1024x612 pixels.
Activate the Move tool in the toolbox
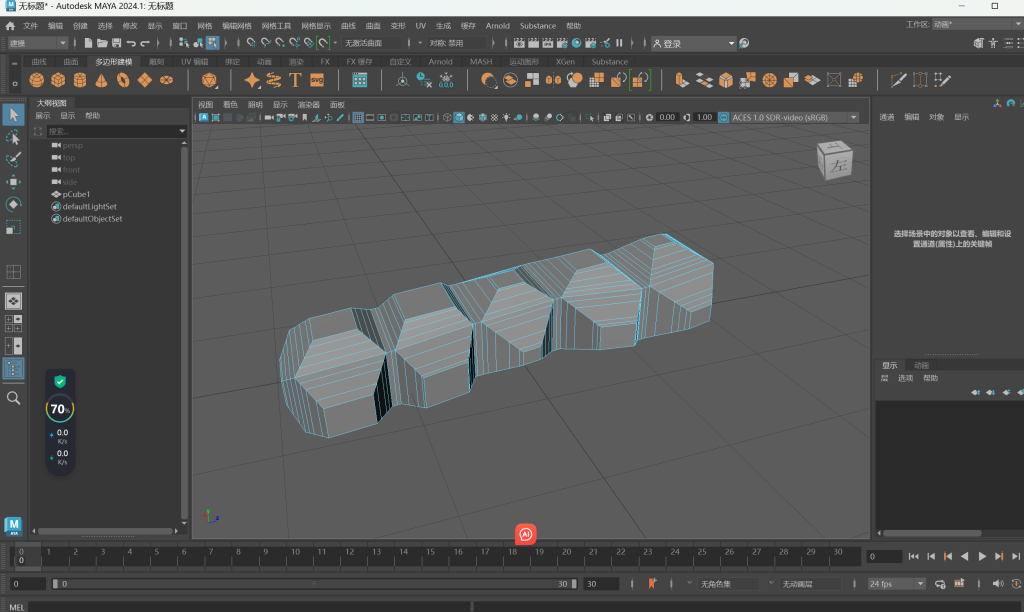[13, 182]
